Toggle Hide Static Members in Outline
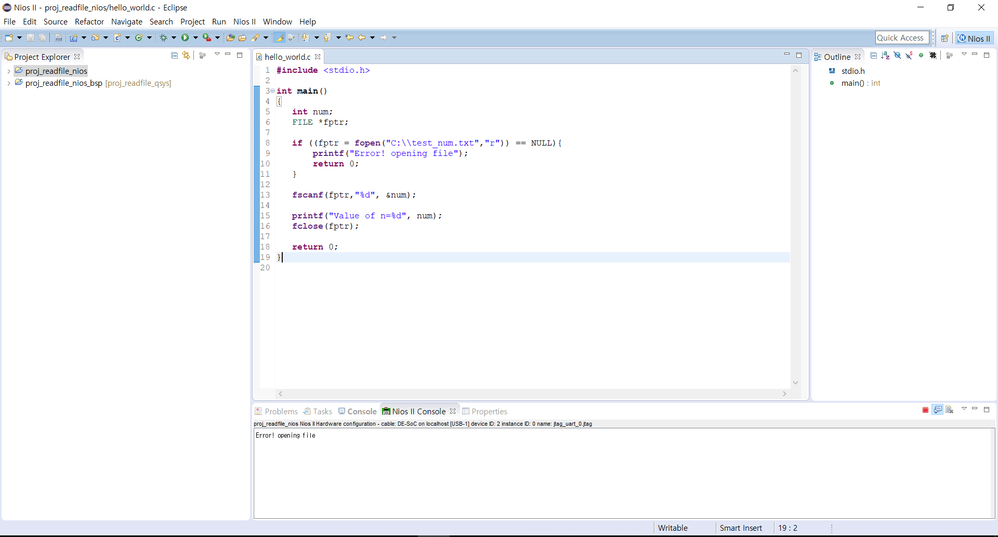 pos(909,56)
